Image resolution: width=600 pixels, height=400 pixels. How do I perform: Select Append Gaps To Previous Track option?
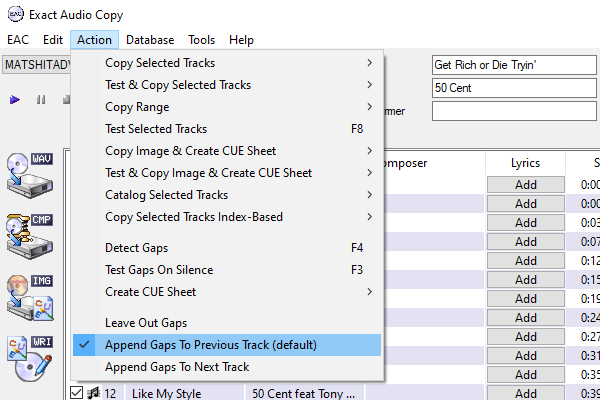pos(210,345)
